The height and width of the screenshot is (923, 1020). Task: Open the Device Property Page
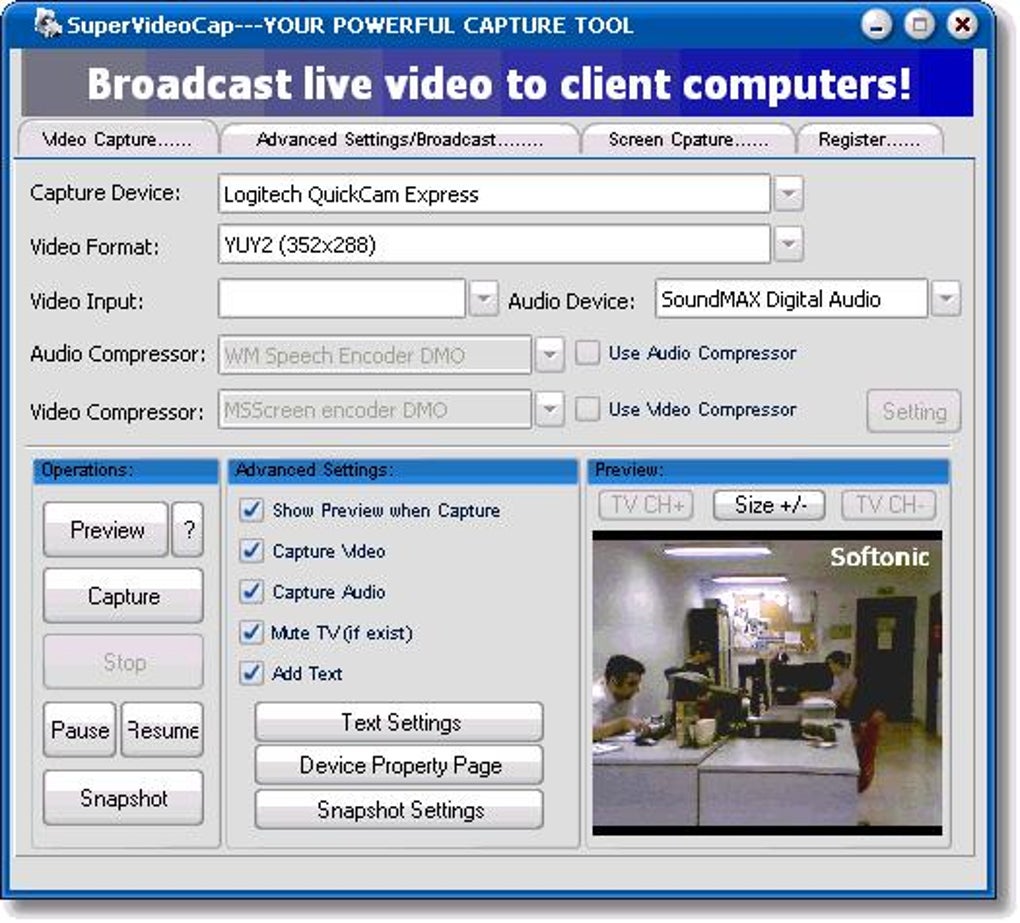pyautogui.click(x=398, y=765)
